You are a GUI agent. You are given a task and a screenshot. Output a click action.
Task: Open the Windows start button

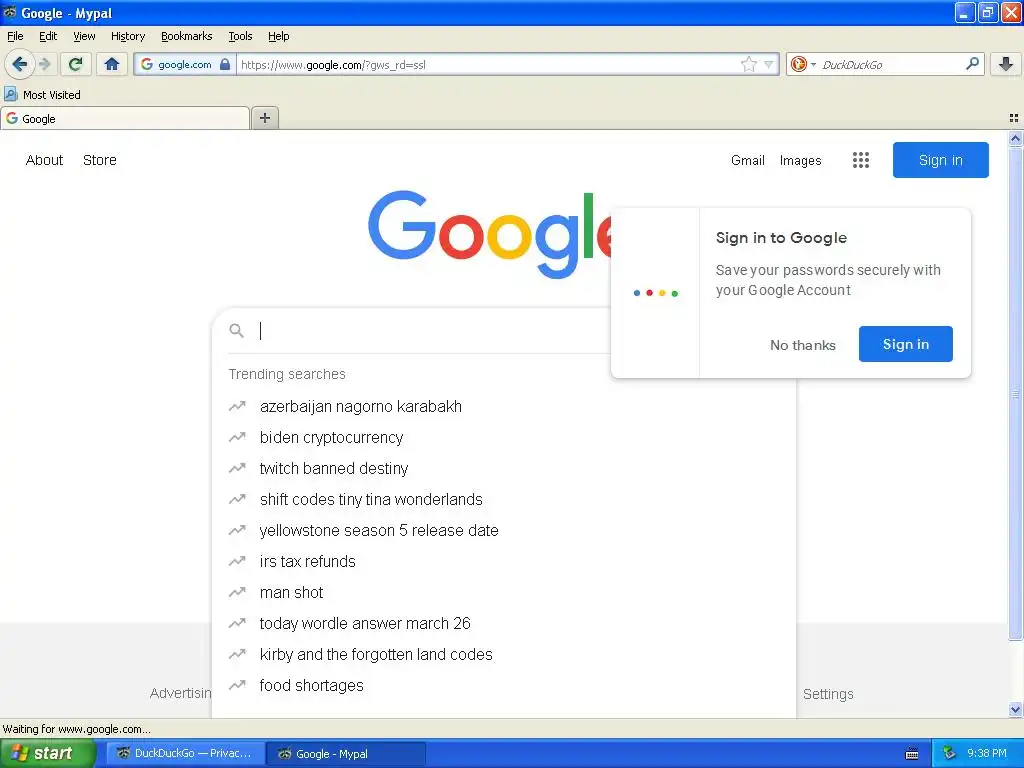[x=48, y=753]
